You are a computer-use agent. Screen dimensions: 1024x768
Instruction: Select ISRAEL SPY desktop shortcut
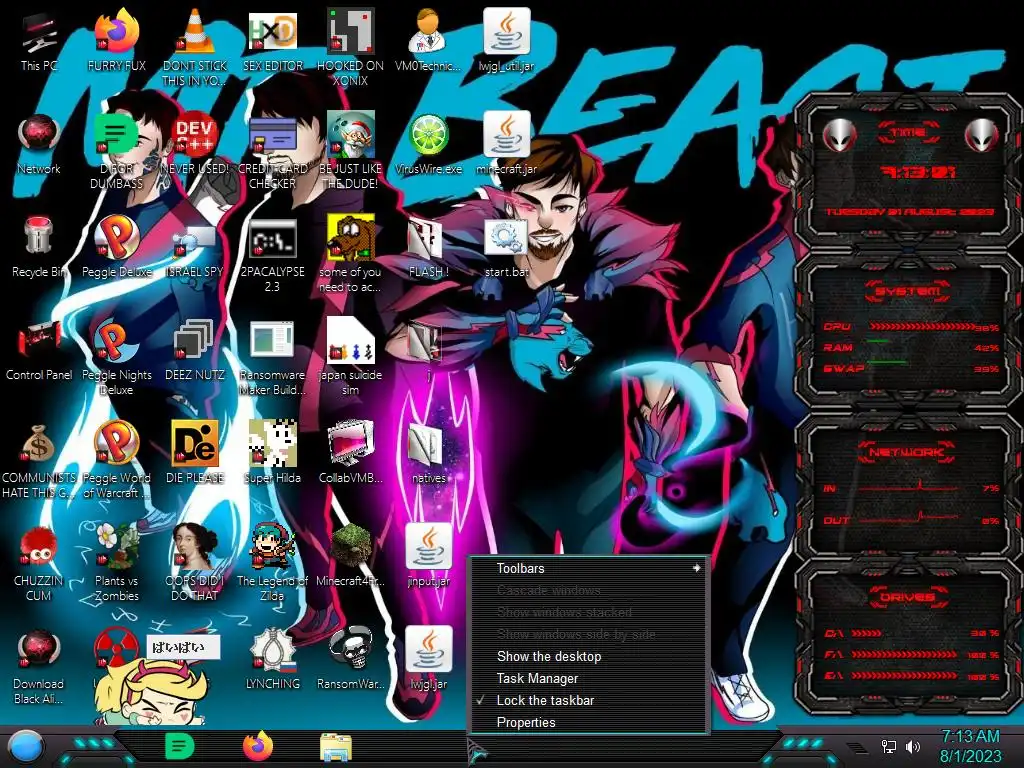(195, 240)
